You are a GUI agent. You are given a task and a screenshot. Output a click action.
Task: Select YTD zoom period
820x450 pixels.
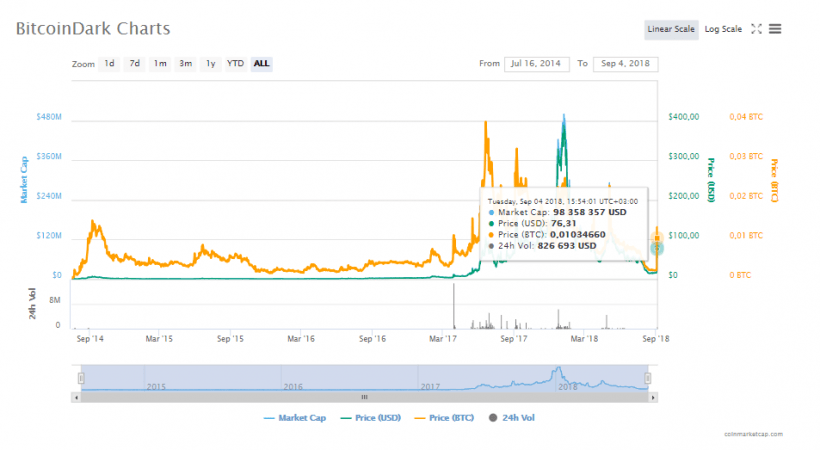[x=235, y=64]
